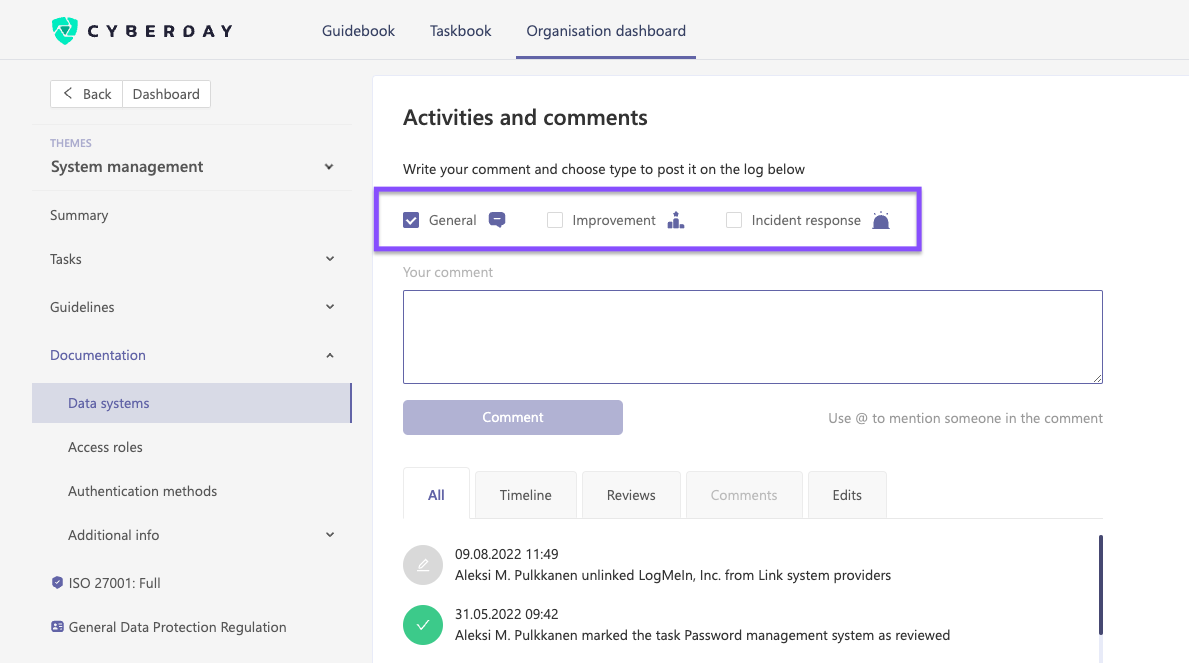Expand the Tasks section chevron
Screen dimensions: 1189x663
tap(329, 258)
